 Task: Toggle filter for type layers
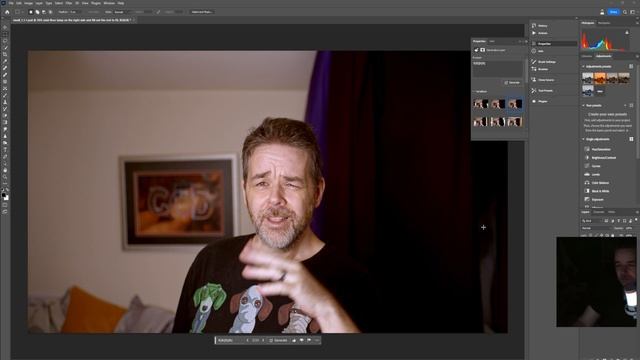(x=618, y=221)
